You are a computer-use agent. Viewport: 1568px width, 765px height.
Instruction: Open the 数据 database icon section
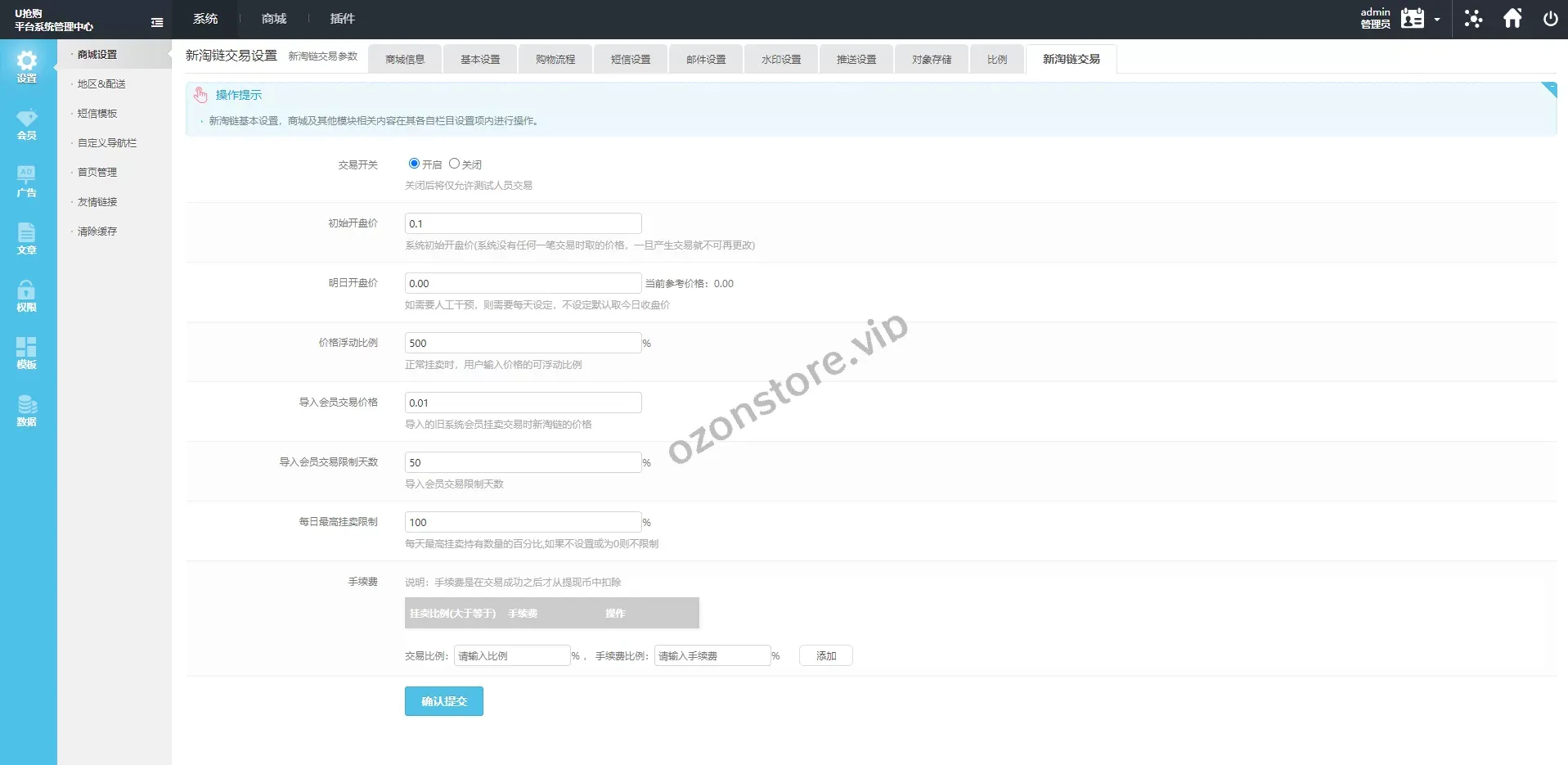pos(27,410)
